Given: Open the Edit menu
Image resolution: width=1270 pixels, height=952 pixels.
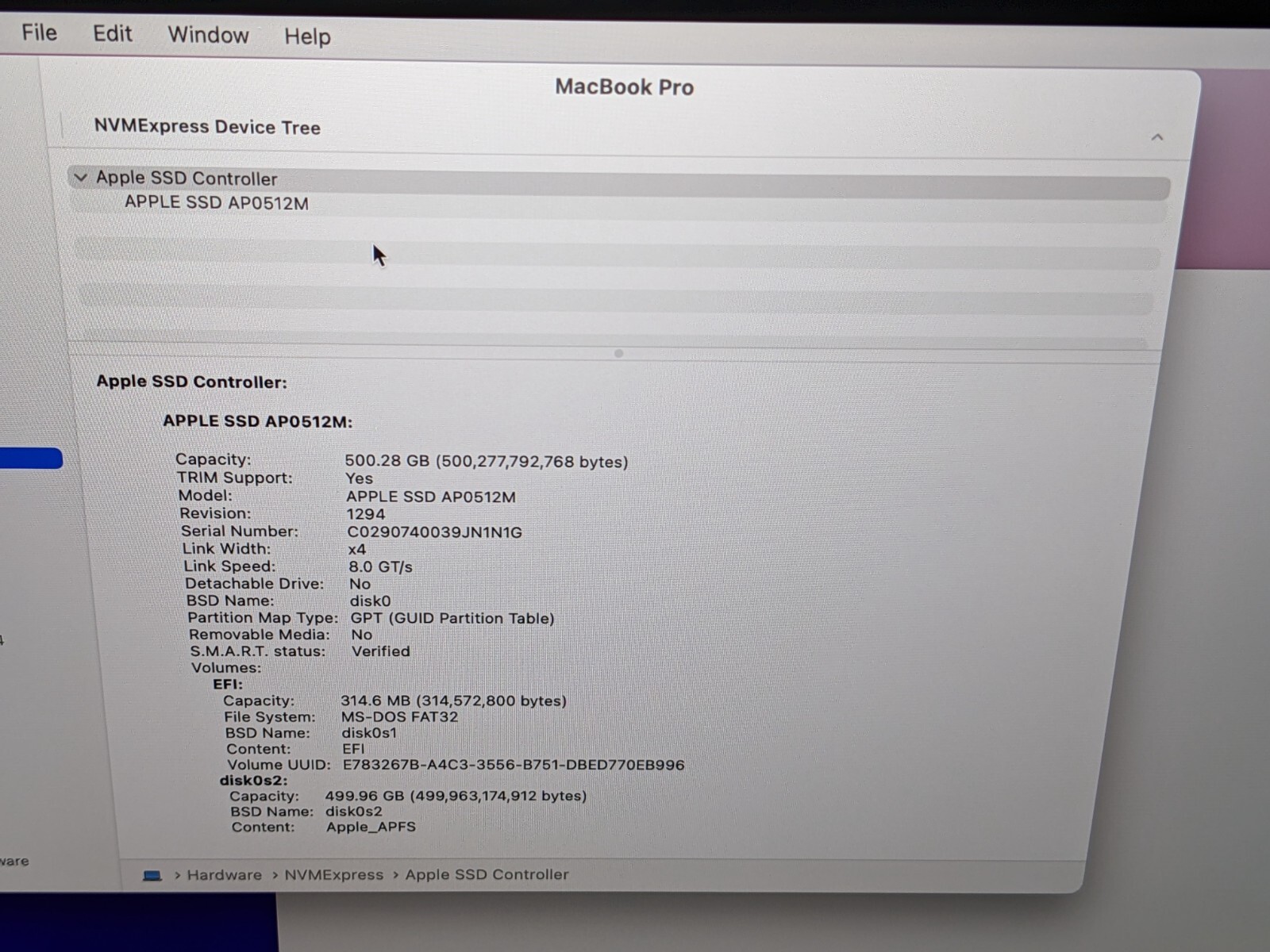Looking at the screenshot, I should click(x=113, y=33).
